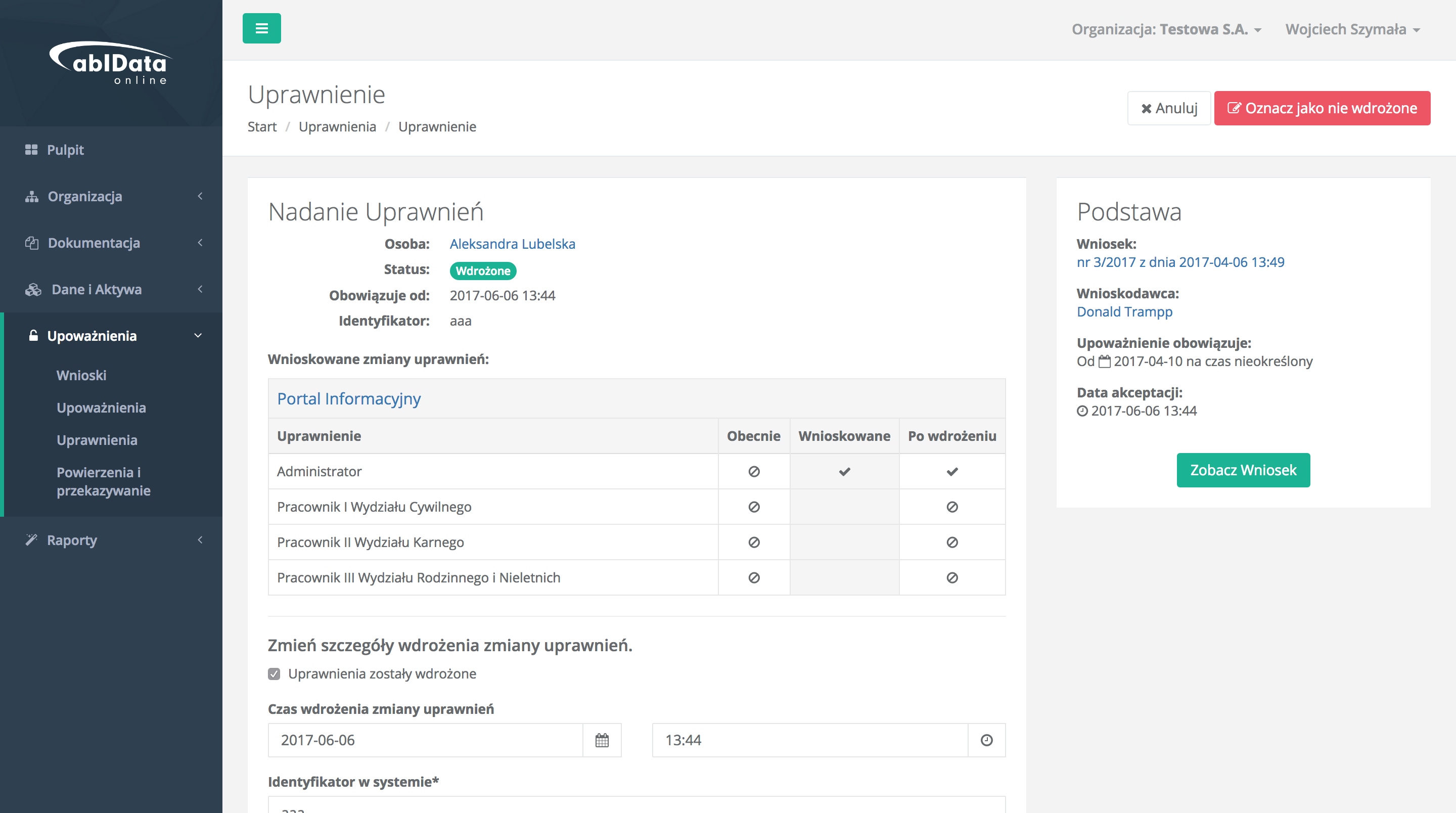Click the Obecnie column header
The height and width of the screenshot is (813, 1456).
tap(753, 436)
